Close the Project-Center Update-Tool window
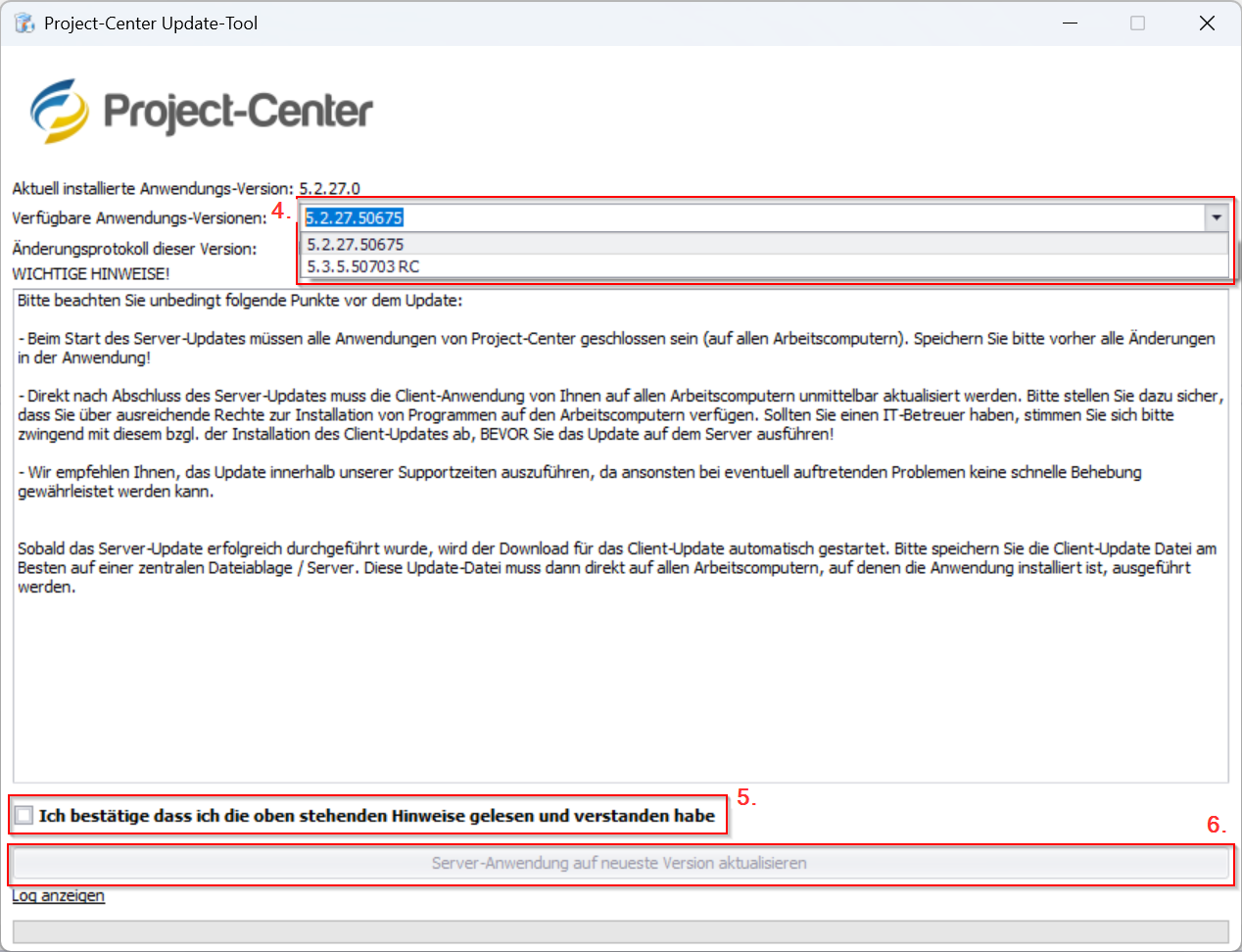 click(1207, 23)
